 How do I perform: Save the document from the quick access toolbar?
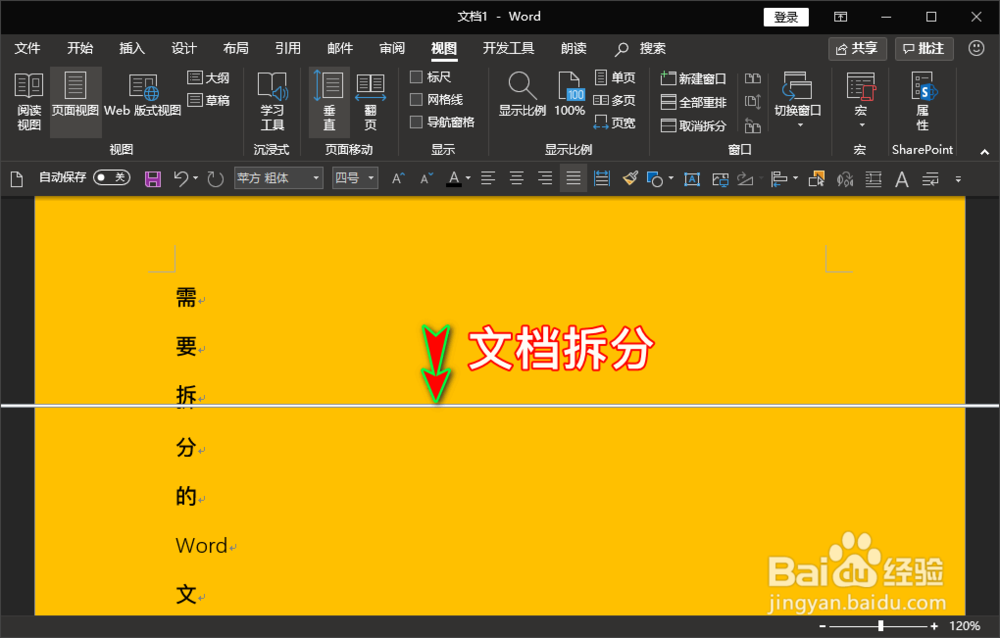tap(152, 177)
